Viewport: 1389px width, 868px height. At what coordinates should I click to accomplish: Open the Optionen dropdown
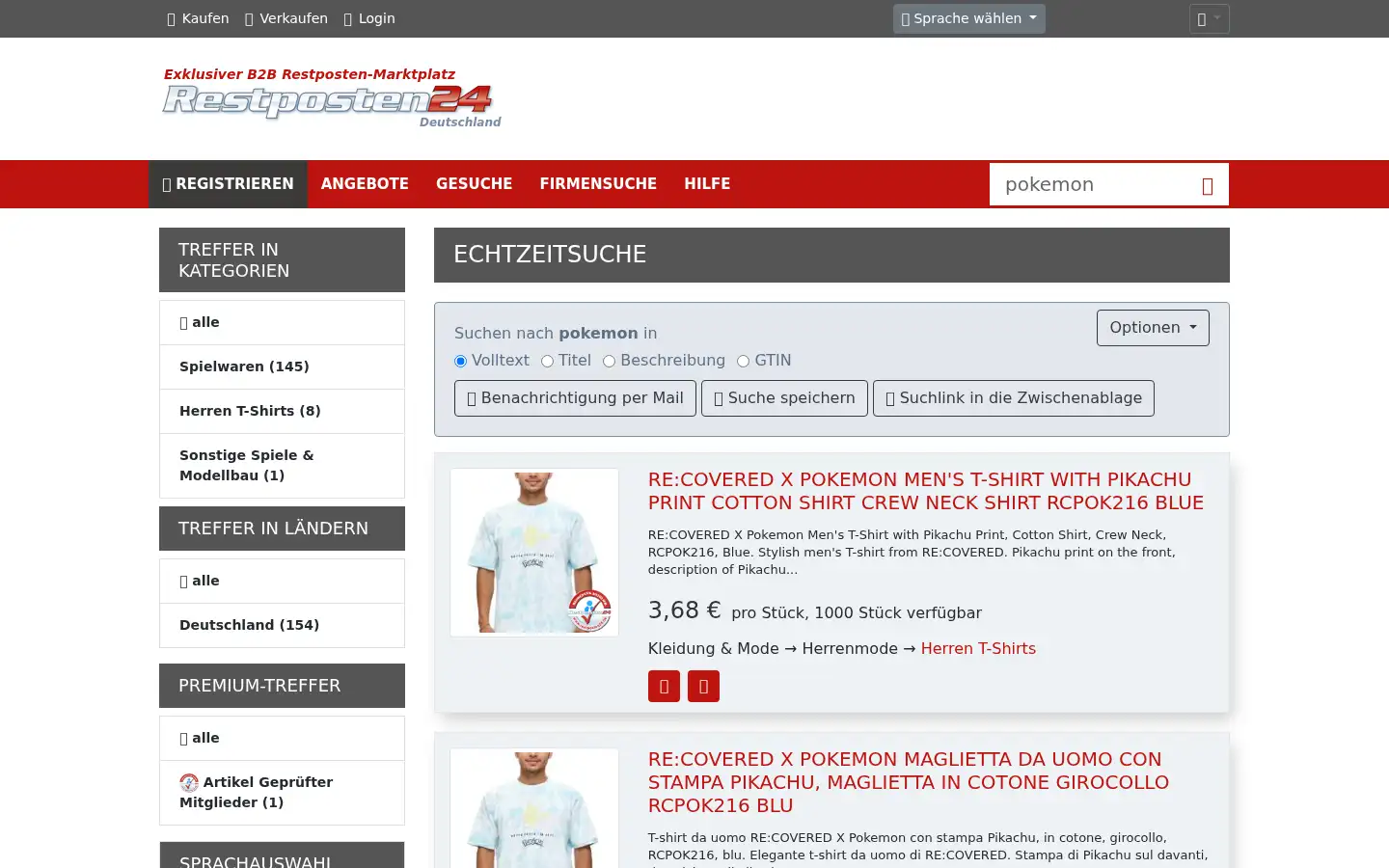coord(1153,328)
